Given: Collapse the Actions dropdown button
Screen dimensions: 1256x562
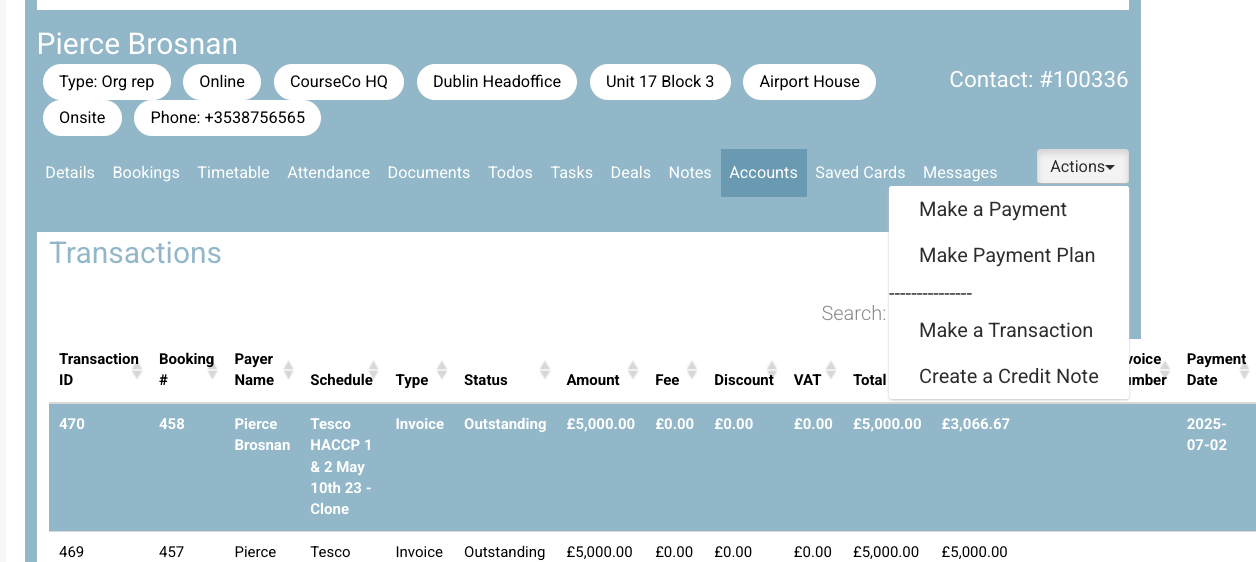Looking at the screenshot, I should [x=1082, y=167].
